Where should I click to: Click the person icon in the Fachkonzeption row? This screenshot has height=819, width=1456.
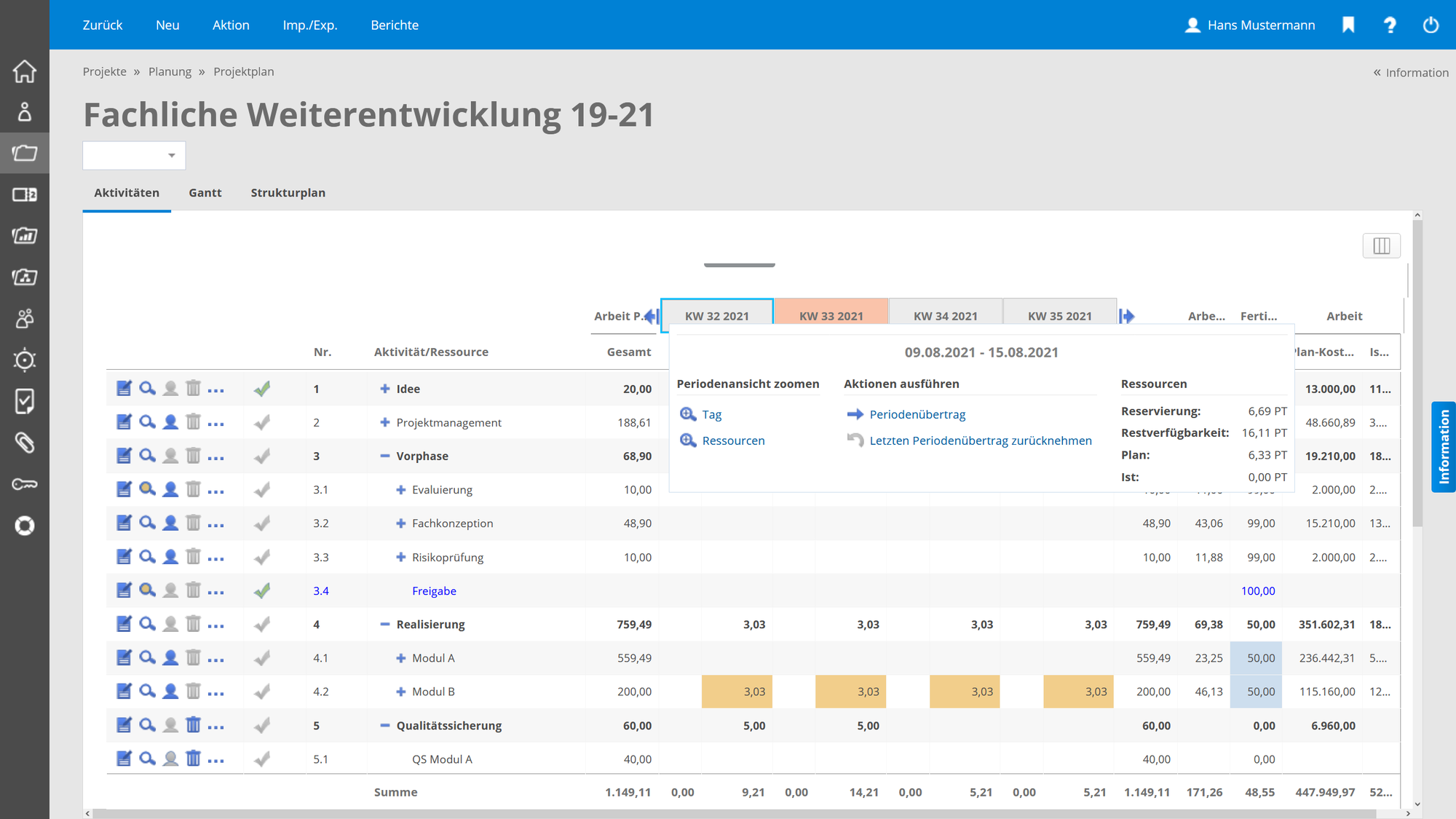170,523
